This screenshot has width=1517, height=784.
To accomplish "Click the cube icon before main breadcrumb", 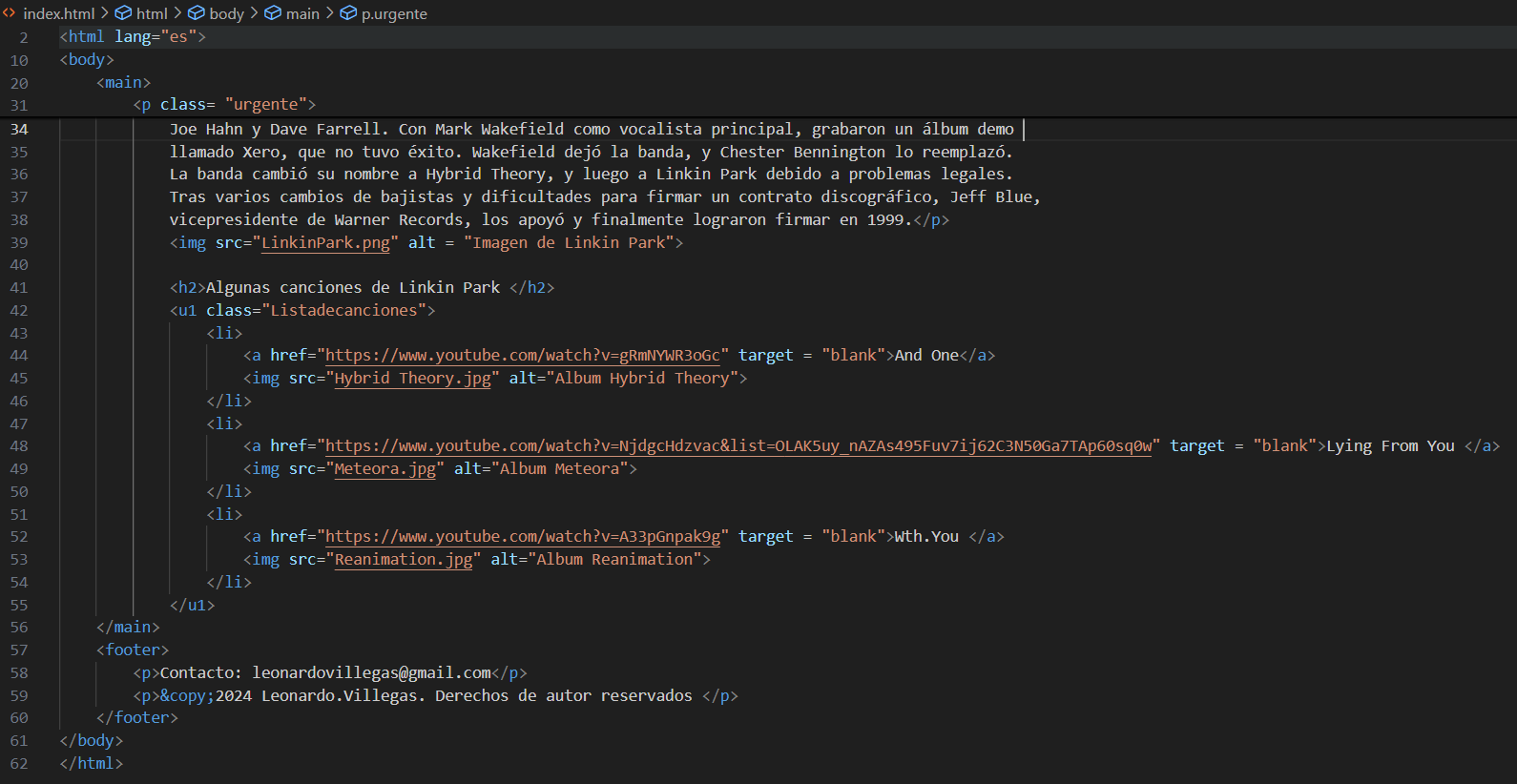I will tap(273, 13).
